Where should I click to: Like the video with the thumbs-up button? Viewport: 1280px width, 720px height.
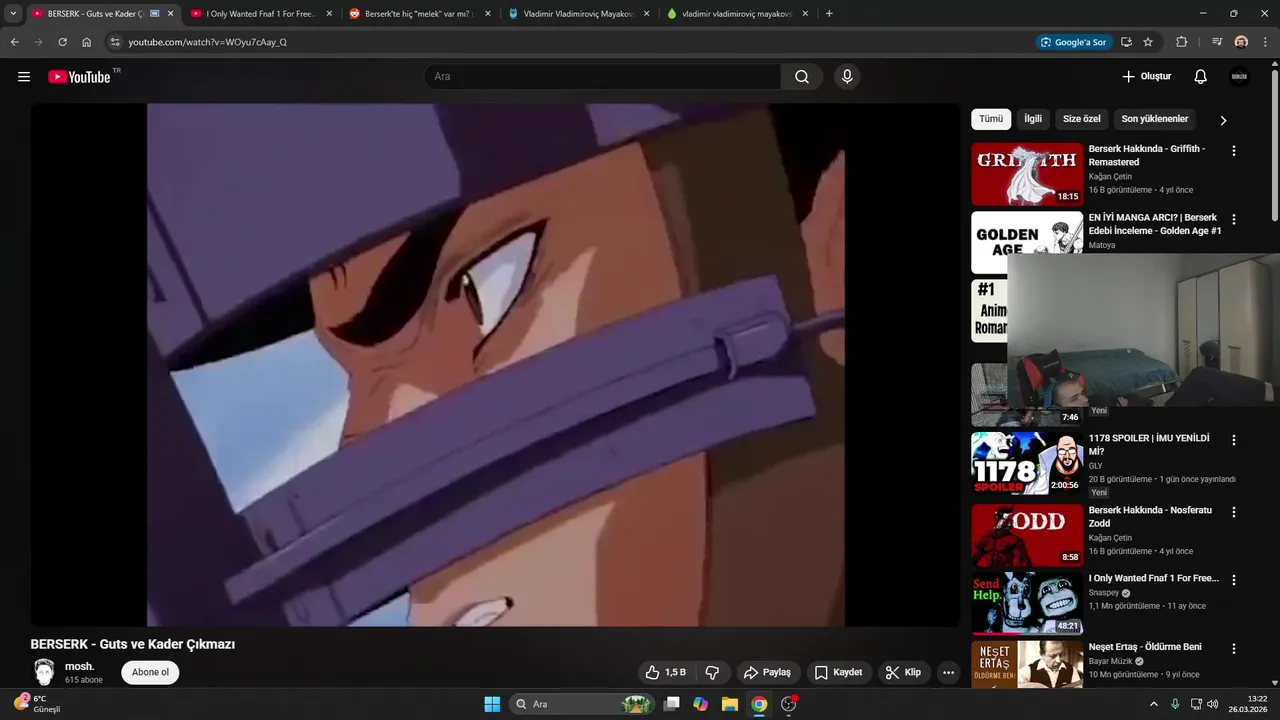666,673
